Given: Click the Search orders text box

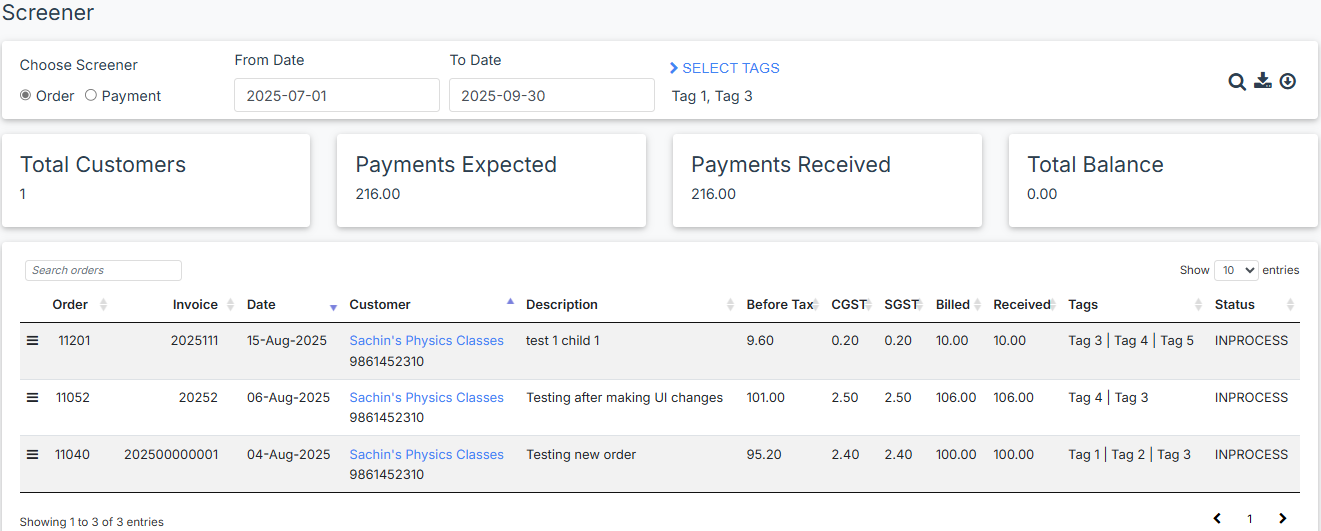Looking at the screenshot, I should (x=103, y=270).
